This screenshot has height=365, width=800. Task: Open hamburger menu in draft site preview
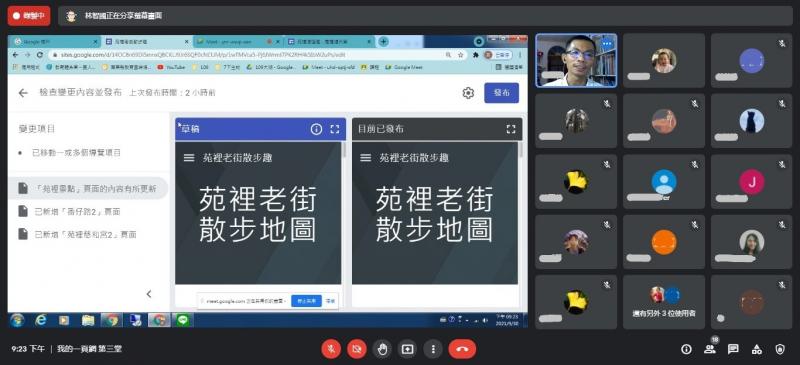pos(189,158)
